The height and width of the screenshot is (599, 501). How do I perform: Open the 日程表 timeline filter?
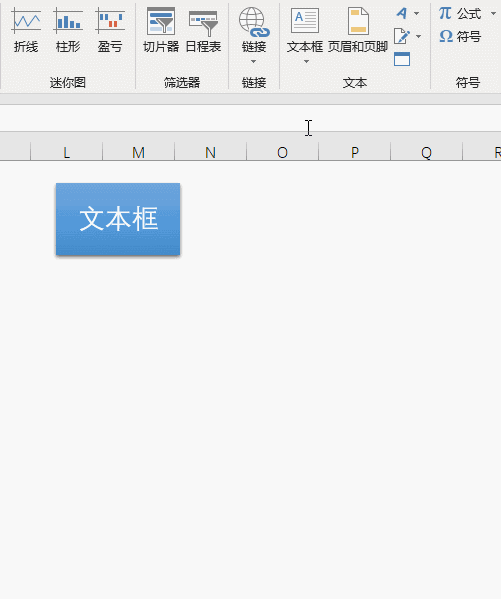point(203,31)
